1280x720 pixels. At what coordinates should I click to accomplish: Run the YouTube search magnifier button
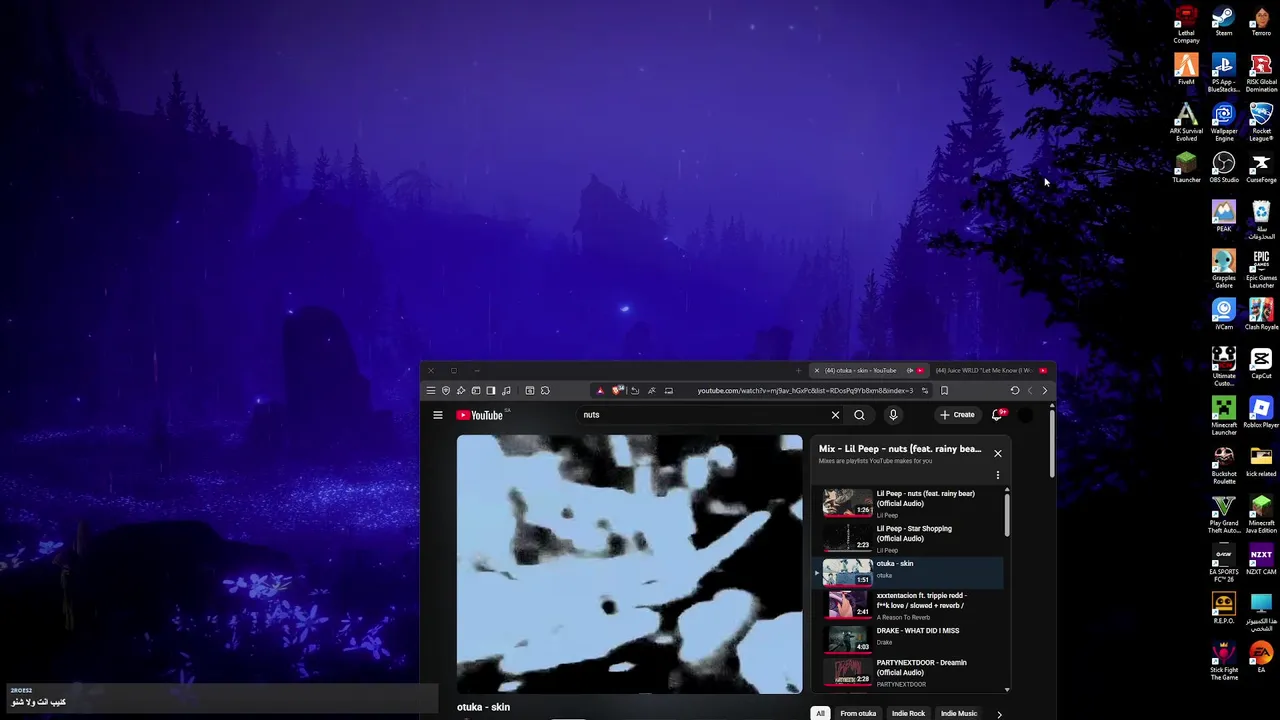(859, 415)
